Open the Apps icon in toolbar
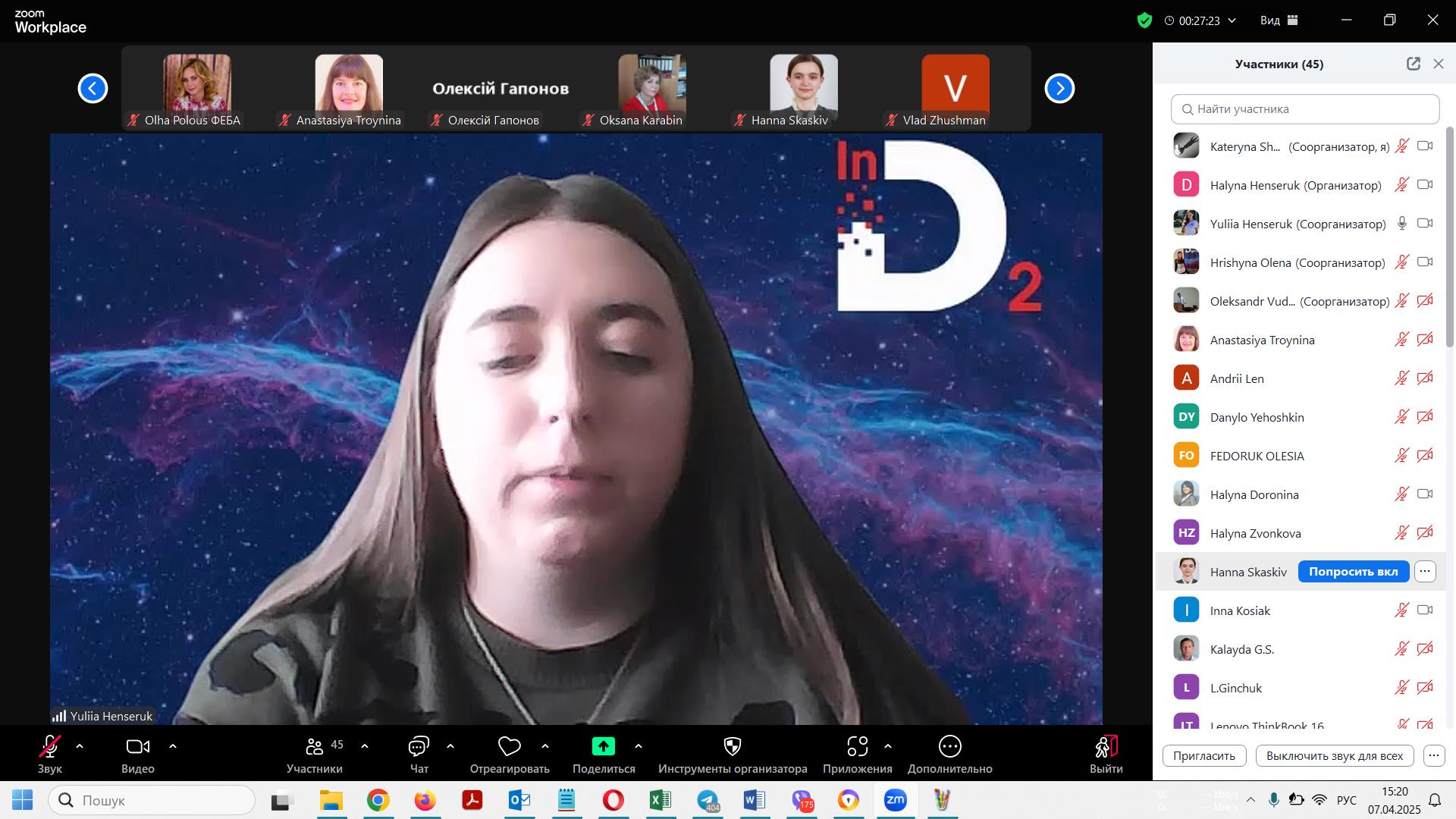The image size is (1456, 819). (x=857, y=747)
